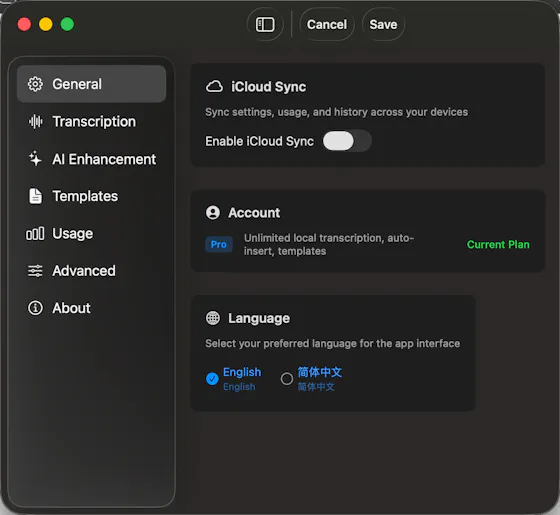Click the blue Pro plan badge
Image resolution: width=560 pixels, height=515 pixels.
pos(219,244)
